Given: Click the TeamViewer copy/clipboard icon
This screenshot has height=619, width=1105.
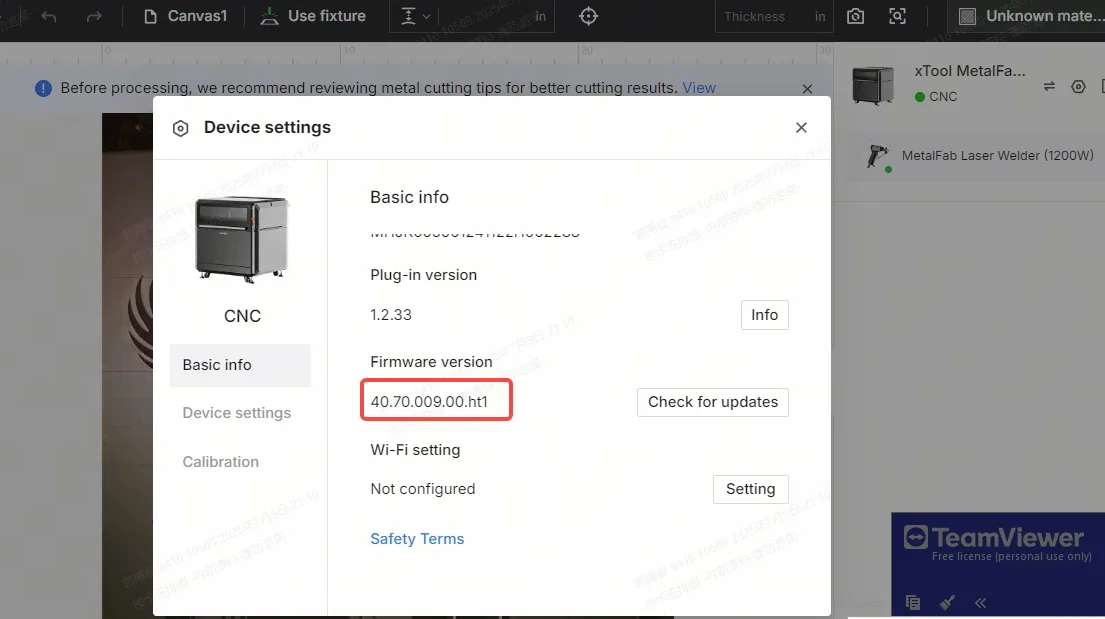Looking at the screenshot, I should pos(913,603).
